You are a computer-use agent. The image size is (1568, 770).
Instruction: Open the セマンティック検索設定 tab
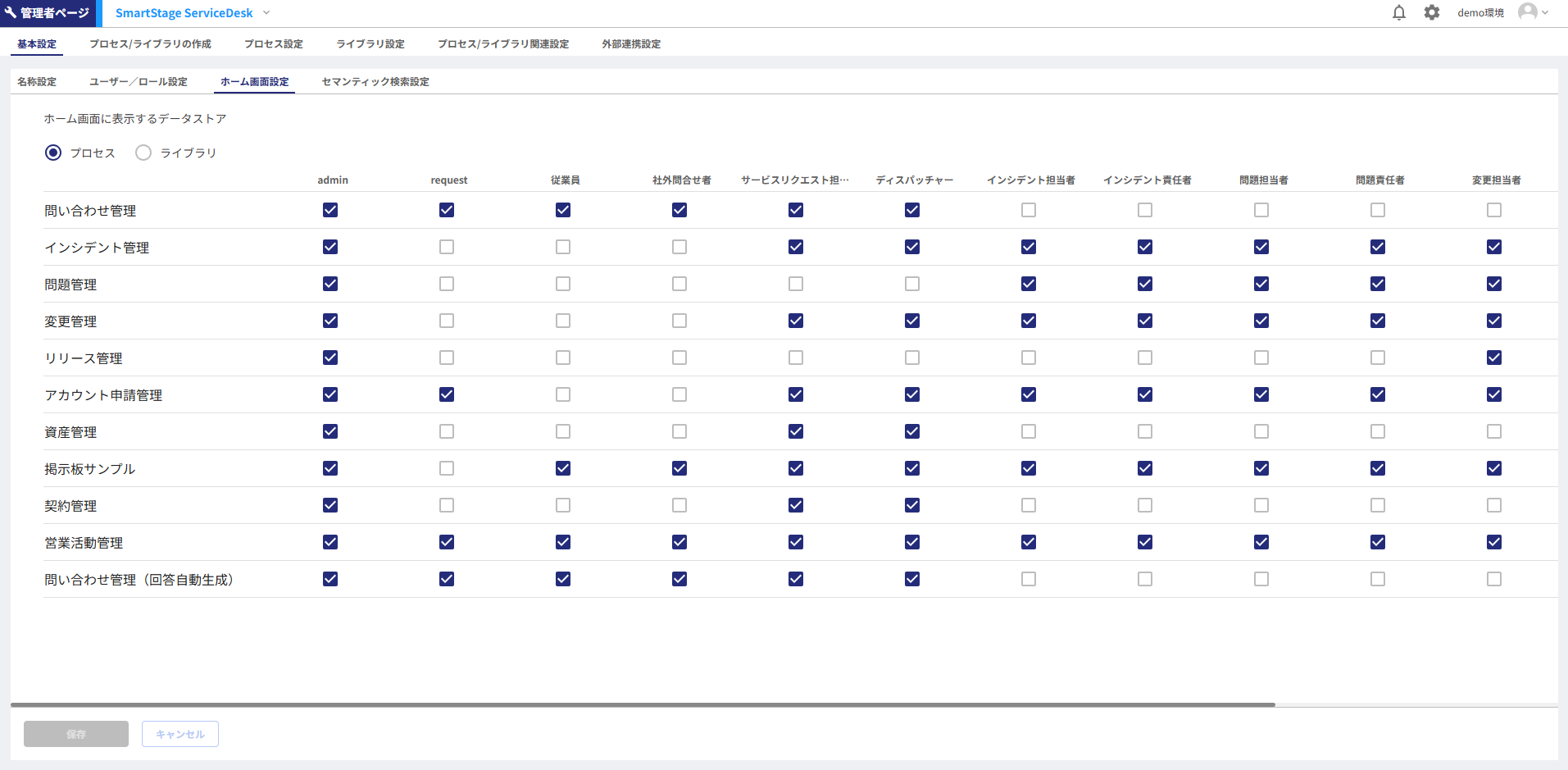375,82
